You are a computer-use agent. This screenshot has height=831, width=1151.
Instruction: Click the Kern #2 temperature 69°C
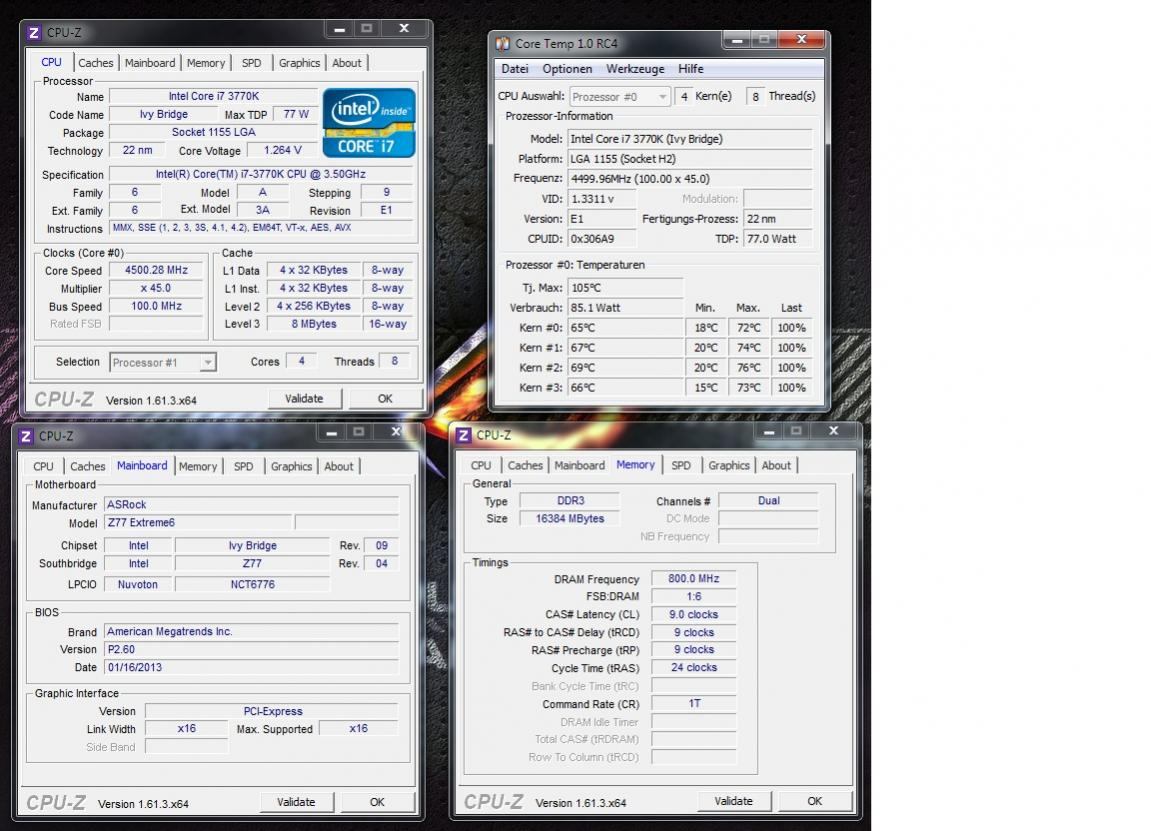tap(625, 368)
